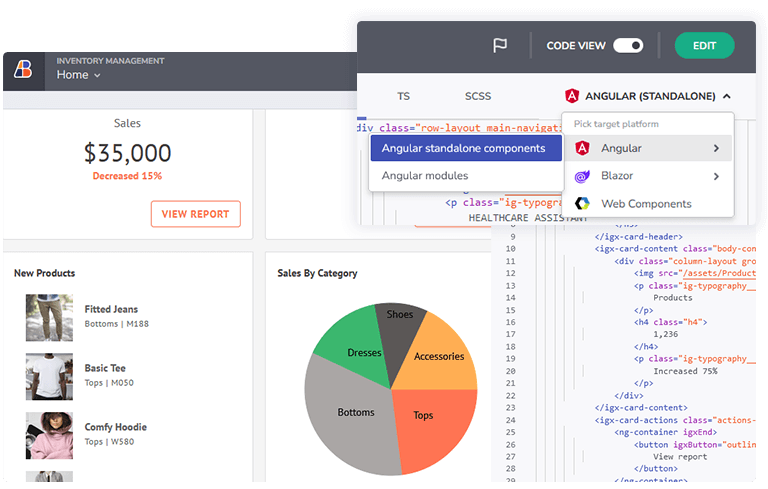768x489 pixels.
Task: Expand the Angular submenu chevron
Action: pyautogui.click(x=717, y=148)
